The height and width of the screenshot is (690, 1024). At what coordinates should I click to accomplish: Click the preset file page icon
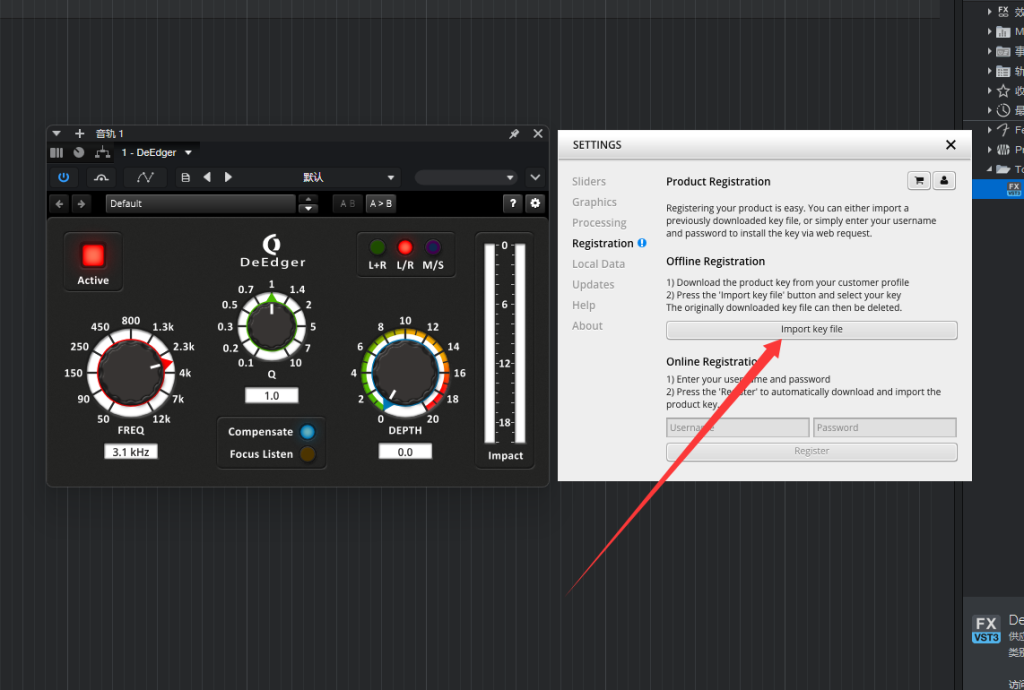pyautogui.click(x=185, y=178)
